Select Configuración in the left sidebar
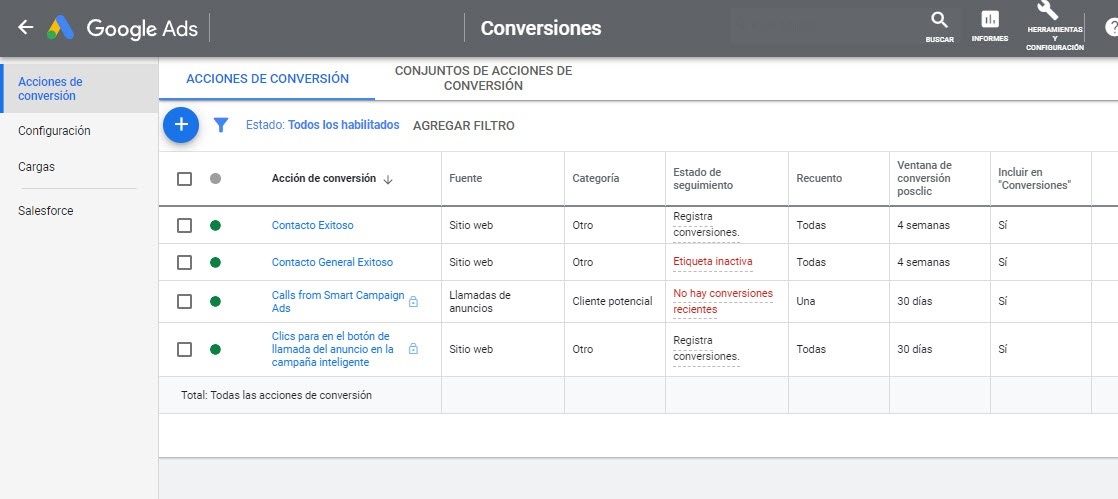 coord(54,131)
